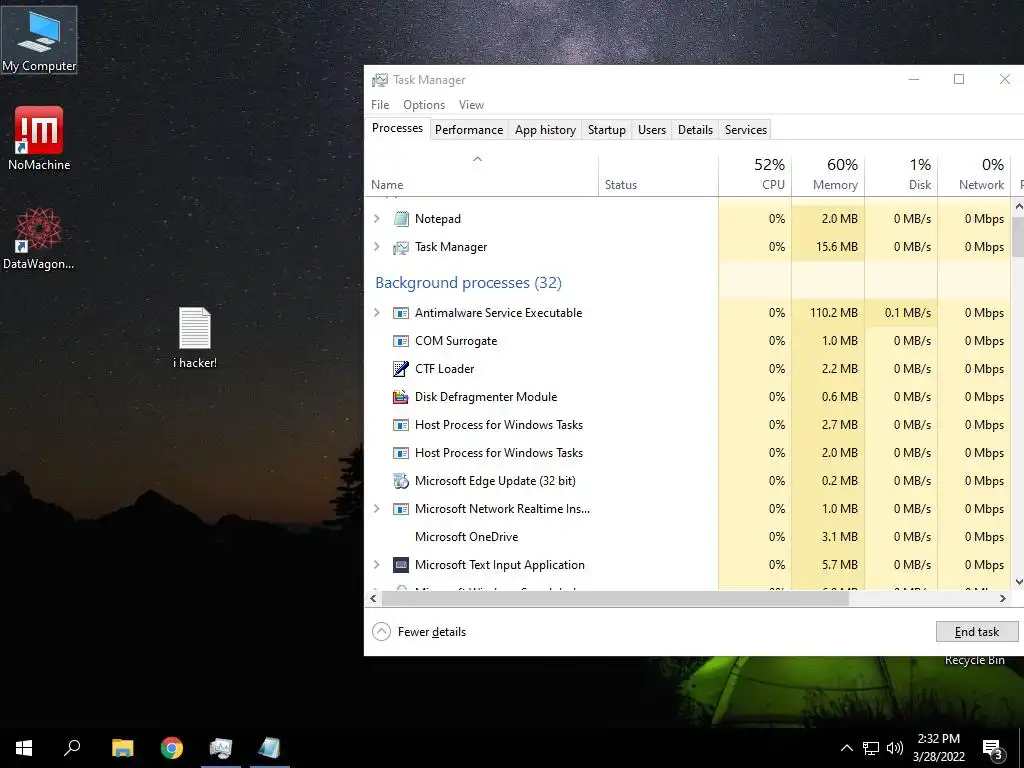
Task: Click the Background processes (32) heading
Action: pos(468,283)
